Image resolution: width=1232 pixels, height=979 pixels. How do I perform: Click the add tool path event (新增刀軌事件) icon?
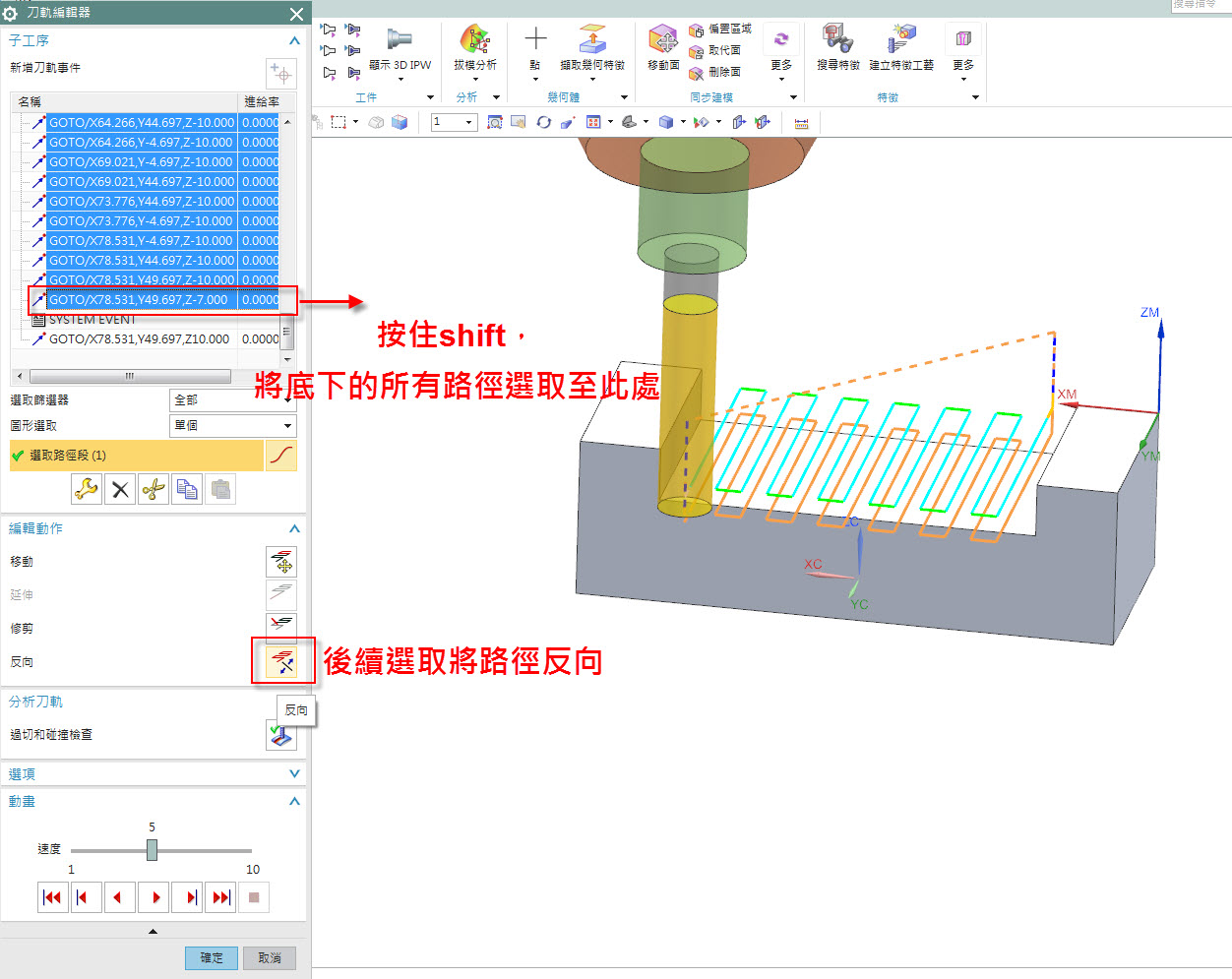click(x=281, y=74)
